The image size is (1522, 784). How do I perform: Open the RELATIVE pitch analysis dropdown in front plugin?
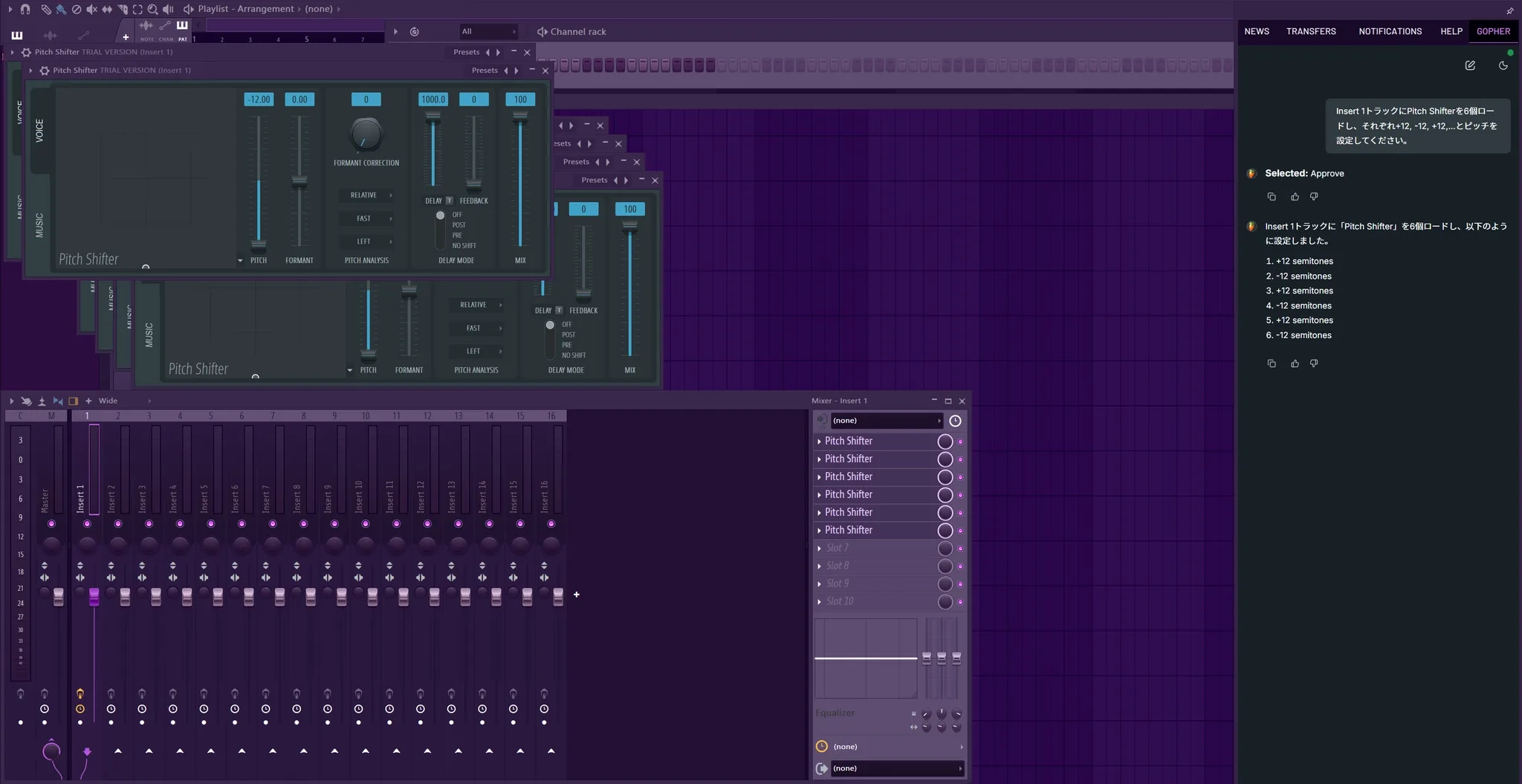pos(367,195)
